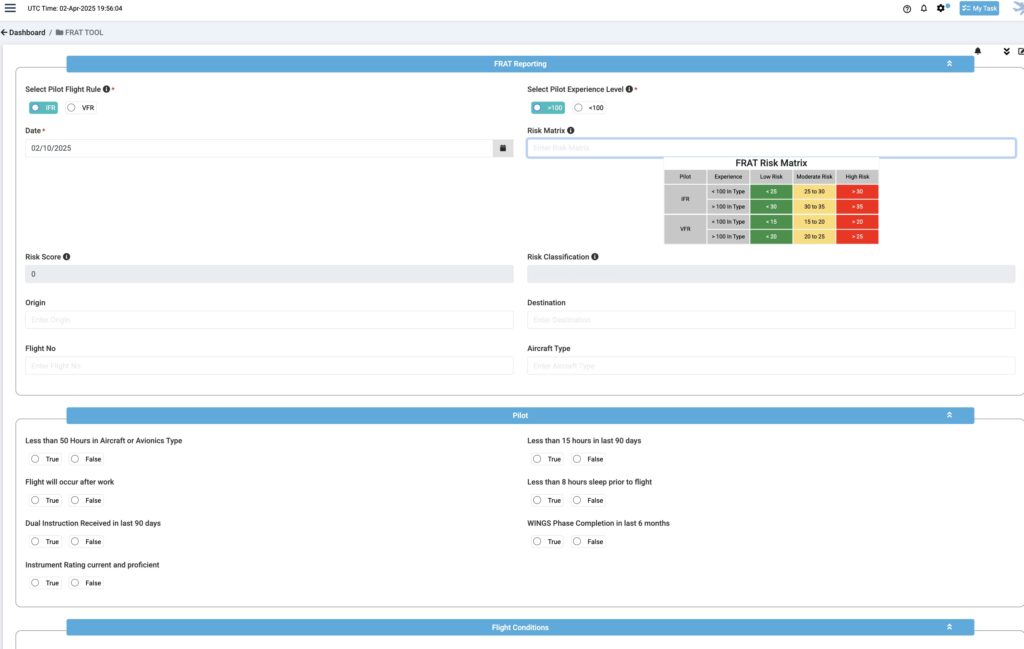The width and height of the screenshot is (1024, 649).
Task: Click the help question mark icon
Action: coord(907,8)
